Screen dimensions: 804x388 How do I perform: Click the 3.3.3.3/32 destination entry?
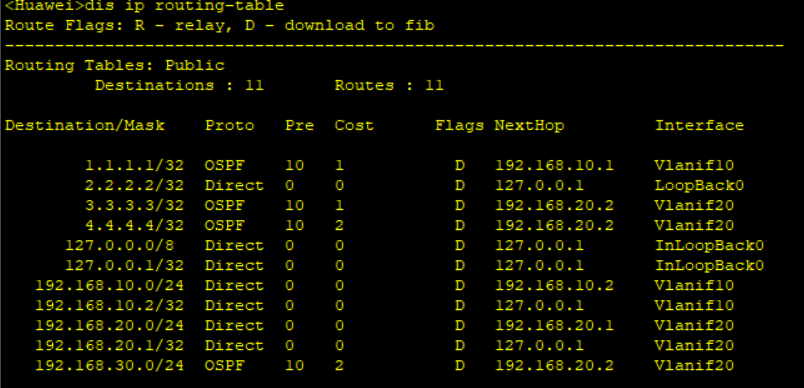tap(134, 206)
